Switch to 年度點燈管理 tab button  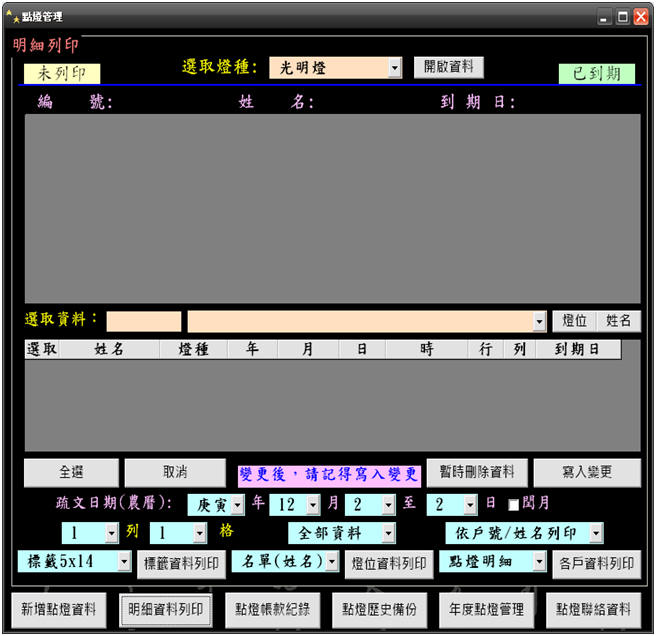tap(487, 610)
